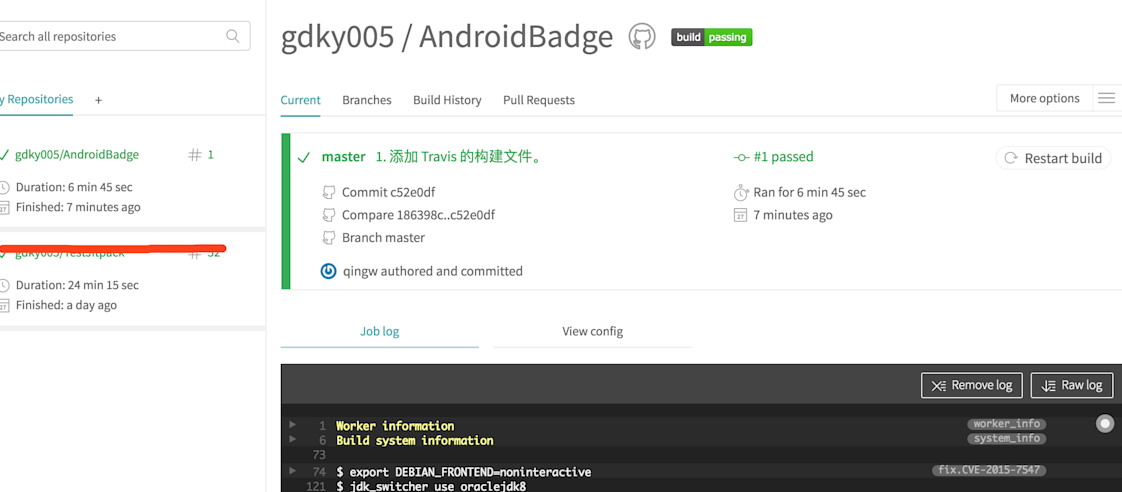This screenshot has width=1122, height=492.
Task: Click the qingw authored and committed text
Action: coord(433,271)
